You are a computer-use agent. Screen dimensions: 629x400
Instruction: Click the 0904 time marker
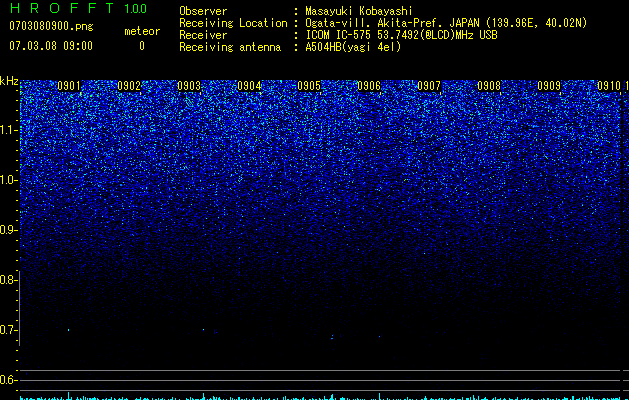click(x=249, y=86)
